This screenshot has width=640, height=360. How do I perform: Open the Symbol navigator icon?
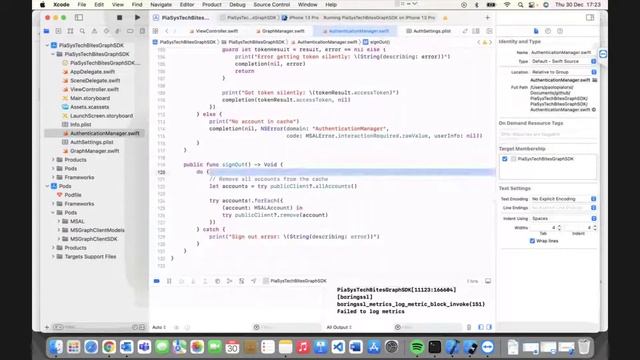pos(70,31)
